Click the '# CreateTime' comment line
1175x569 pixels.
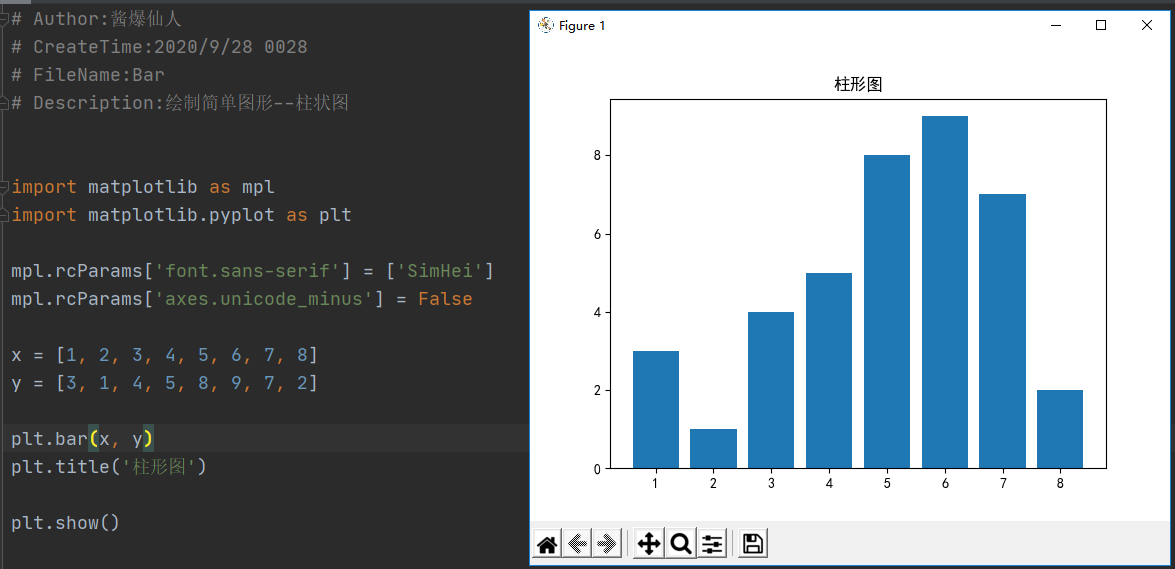[160, 46]
